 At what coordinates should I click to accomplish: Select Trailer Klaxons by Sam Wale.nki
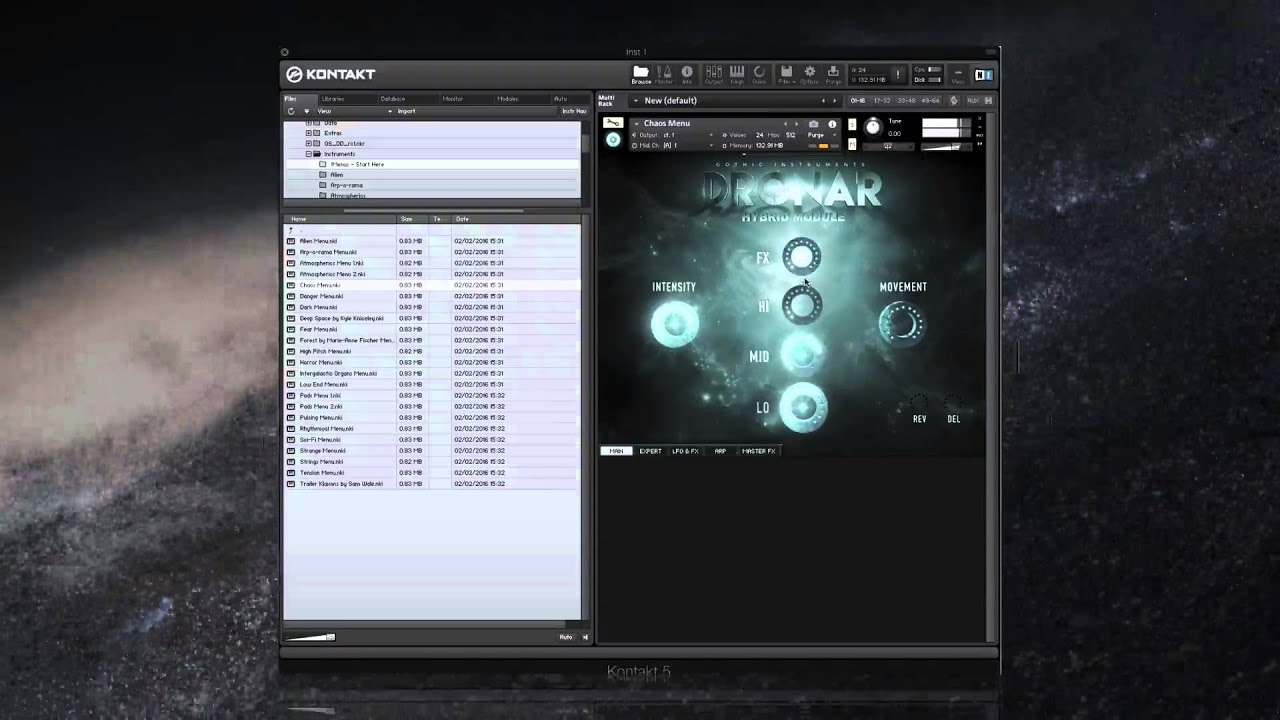(432, 484)
